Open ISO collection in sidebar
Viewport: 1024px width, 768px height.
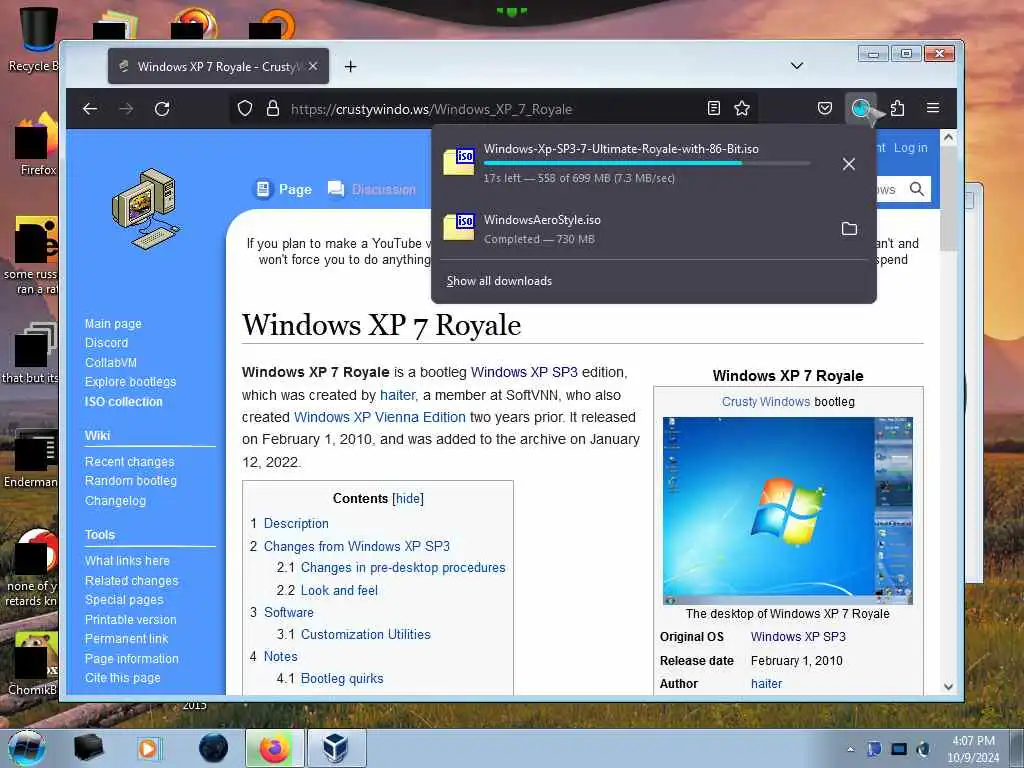point(123,402)
